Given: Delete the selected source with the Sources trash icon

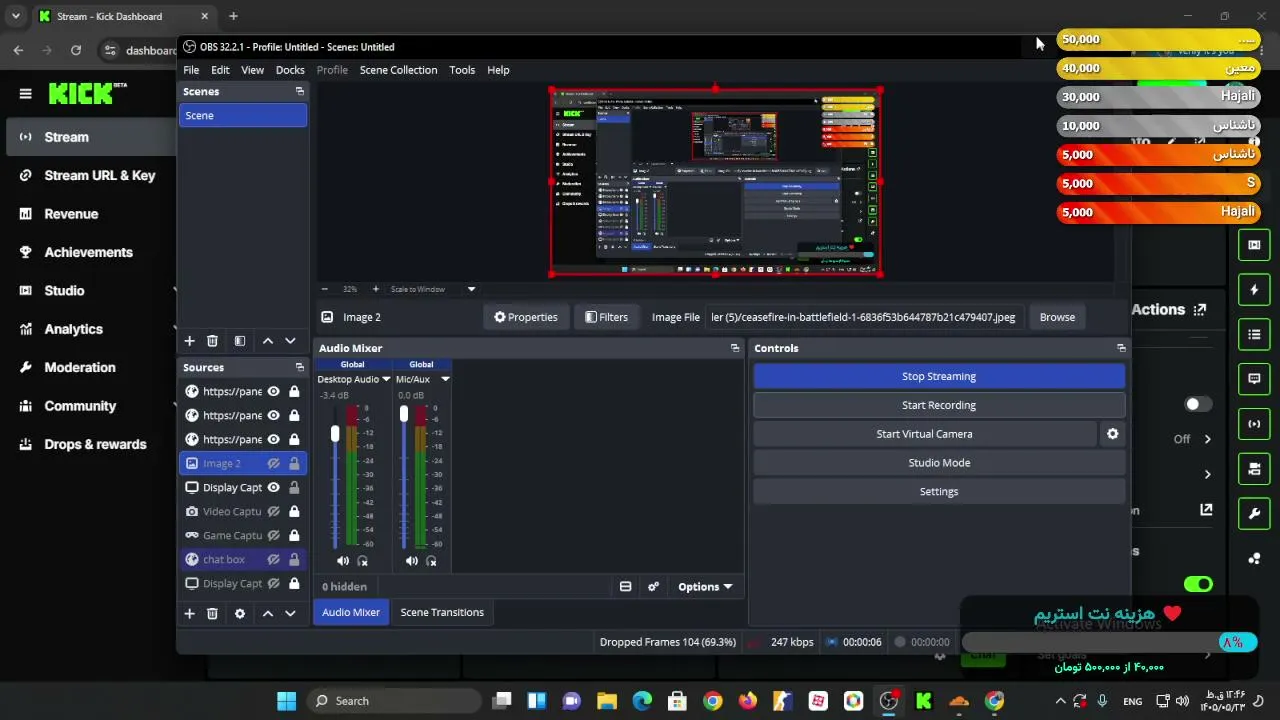Looking at the screenshot, I should pyautogui.click(x=212, y=613).
